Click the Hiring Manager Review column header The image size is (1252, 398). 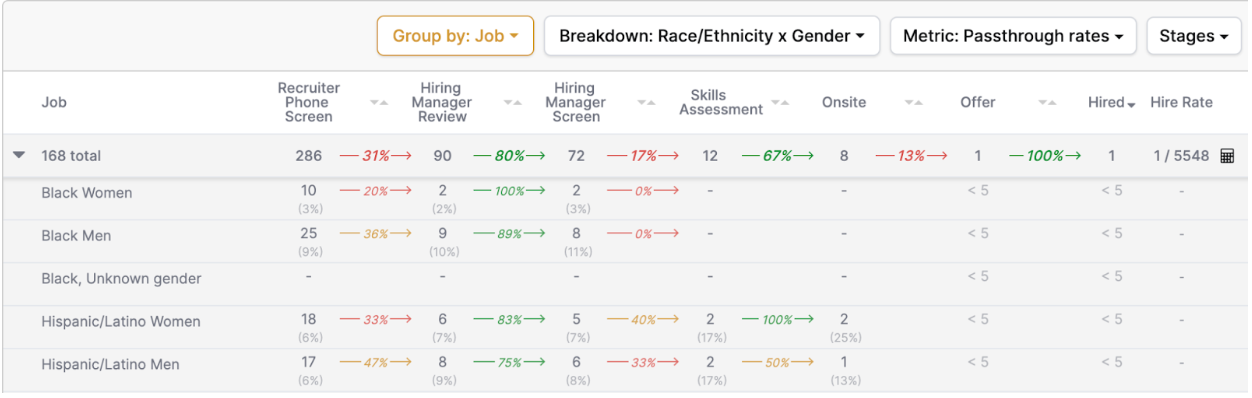pos(442,102)
